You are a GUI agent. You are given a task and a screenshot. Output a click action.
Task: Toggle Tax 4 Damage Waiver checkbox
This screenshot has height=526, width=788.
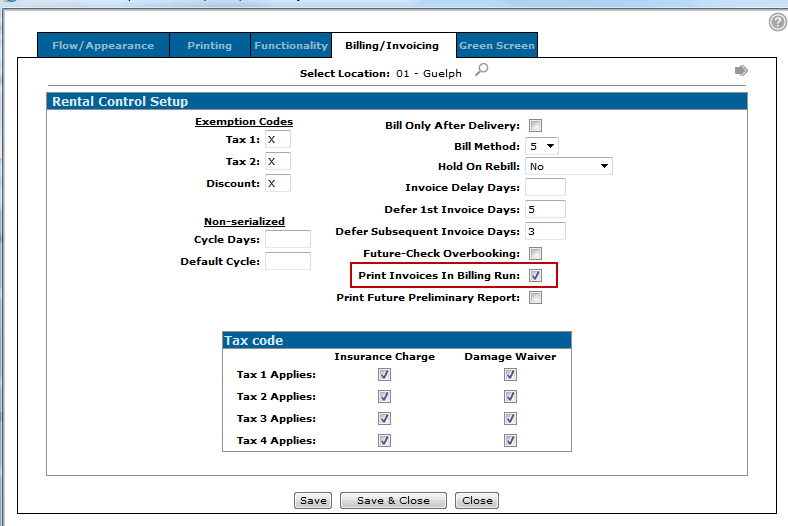510,441
